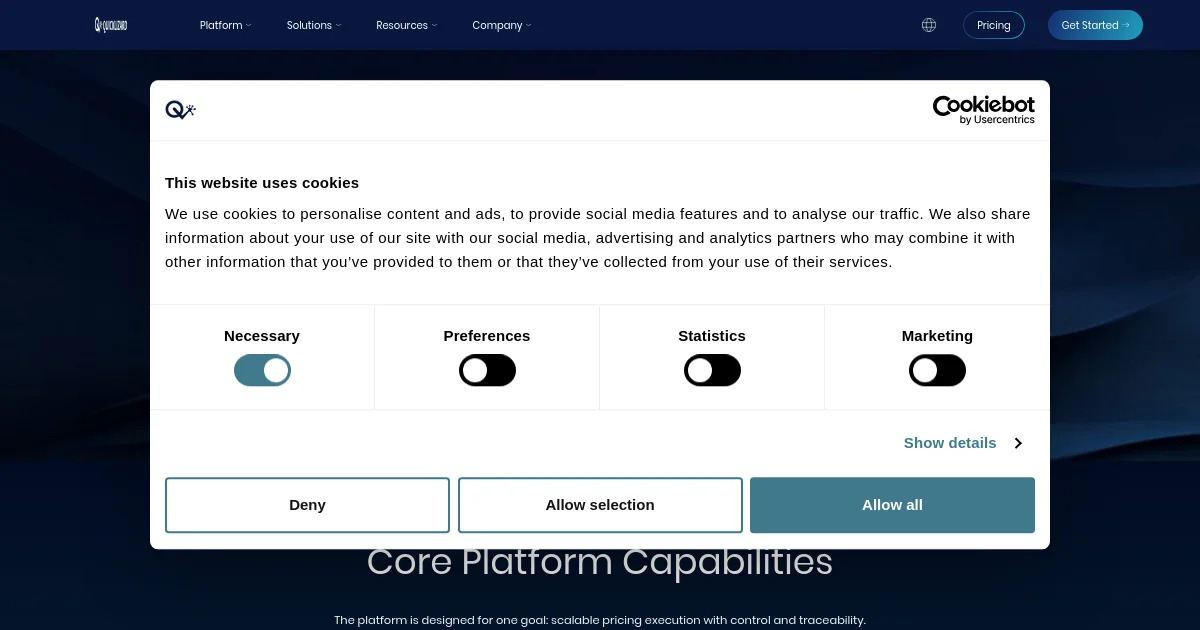Deny all cookies

[307, 505]
